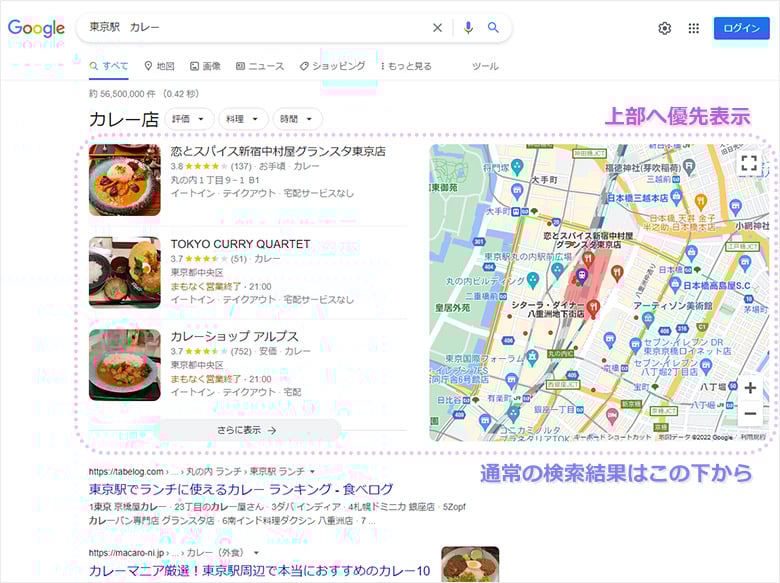Screen dimensions: 780x583
Task: Click the Google logo
Action: click(36, 28)
